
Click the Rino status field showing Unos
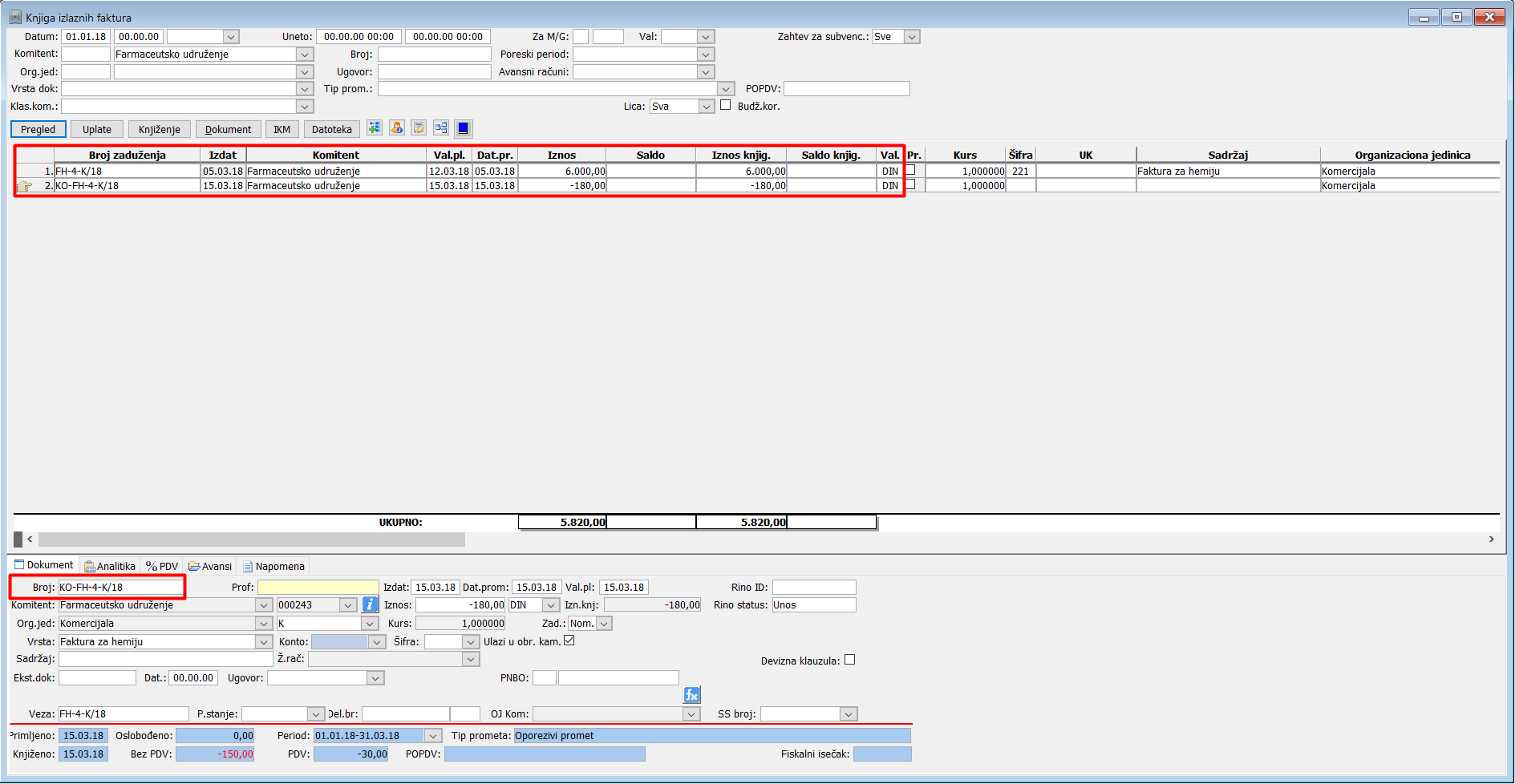(x=814, y=605)
